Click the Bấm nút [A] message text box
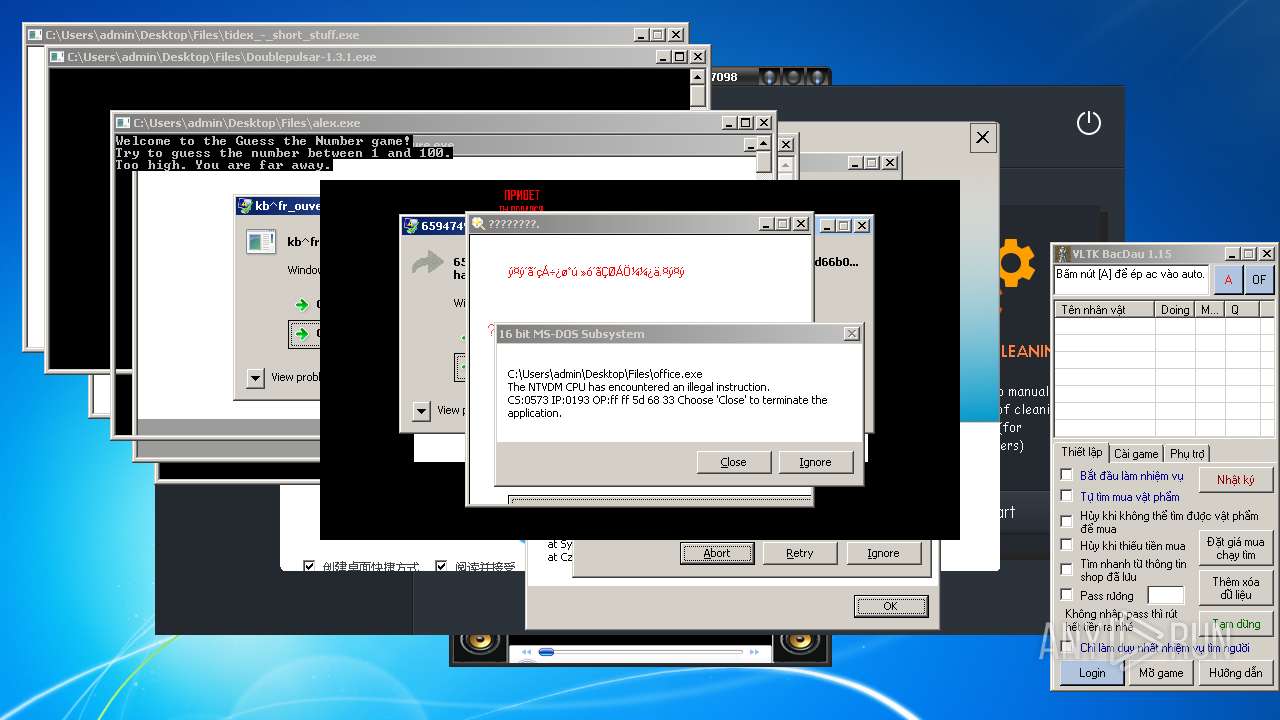This screenshot has width=1280, height=720. click(1132, 280)
